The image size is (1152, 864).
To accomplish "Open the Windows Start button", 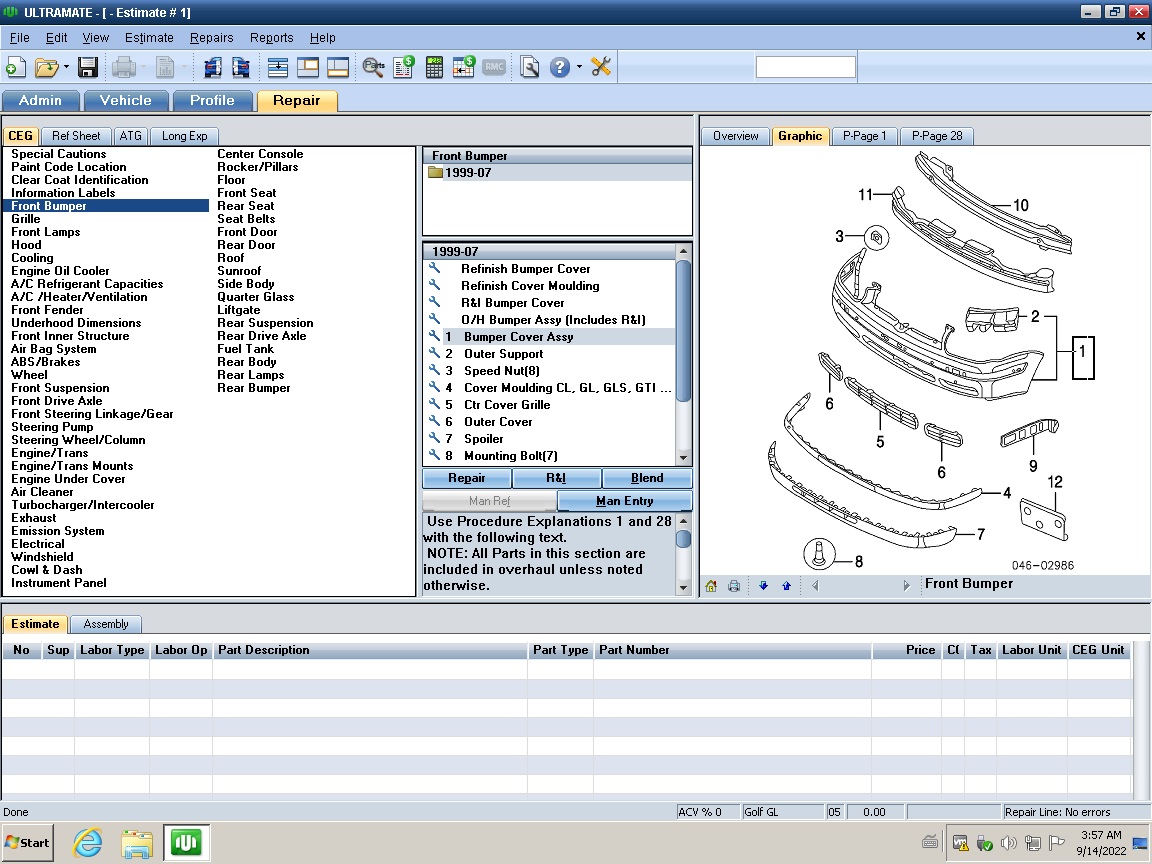I will (x=27, y=843).
